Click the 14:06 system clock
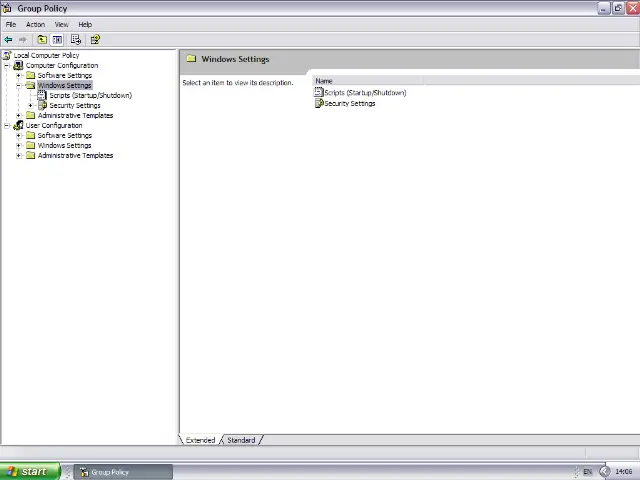 point(623,471)
